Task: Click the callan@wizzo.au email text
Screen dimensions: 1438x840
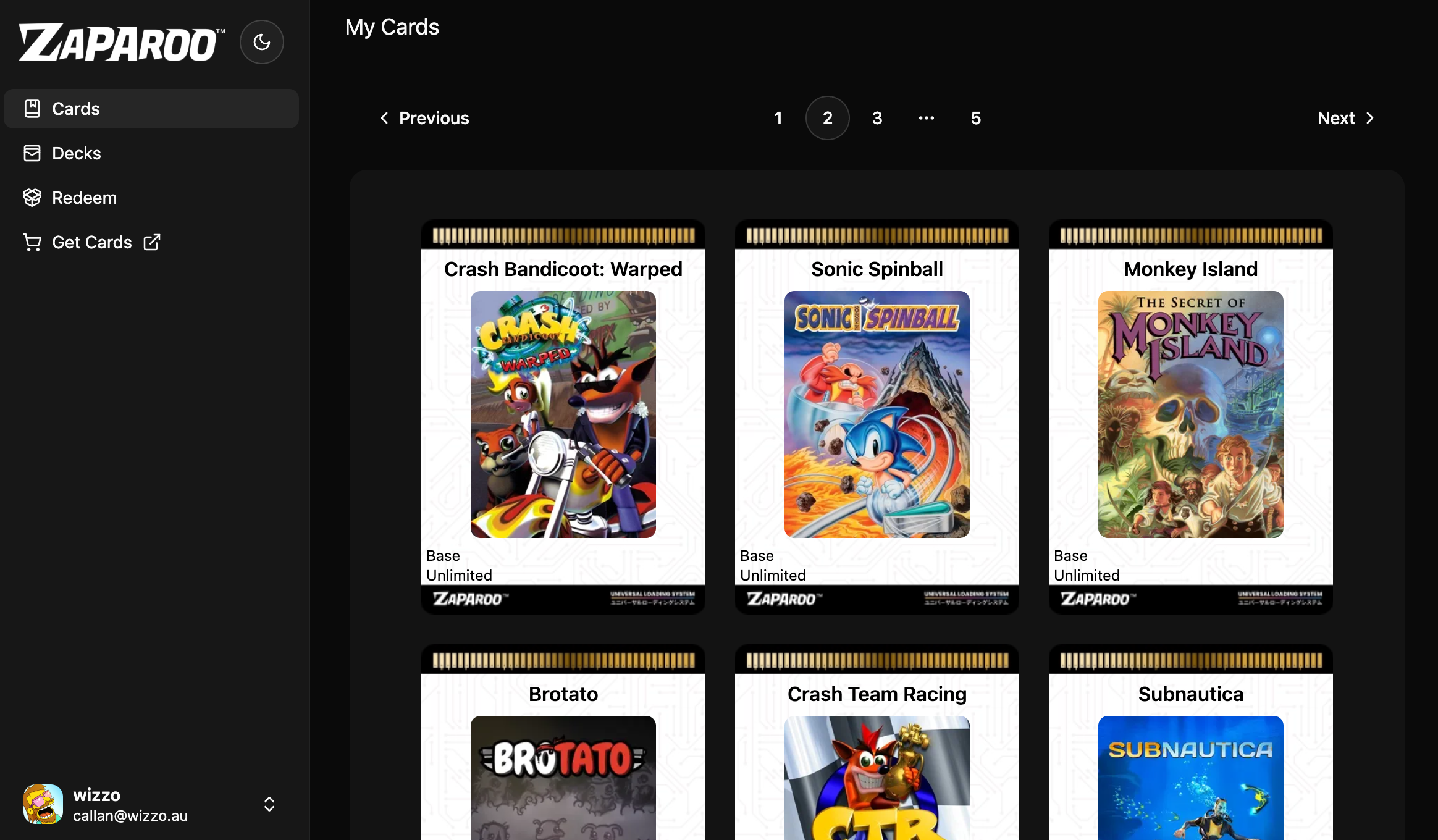Action: pyautogui.click(x=130, y=816)
